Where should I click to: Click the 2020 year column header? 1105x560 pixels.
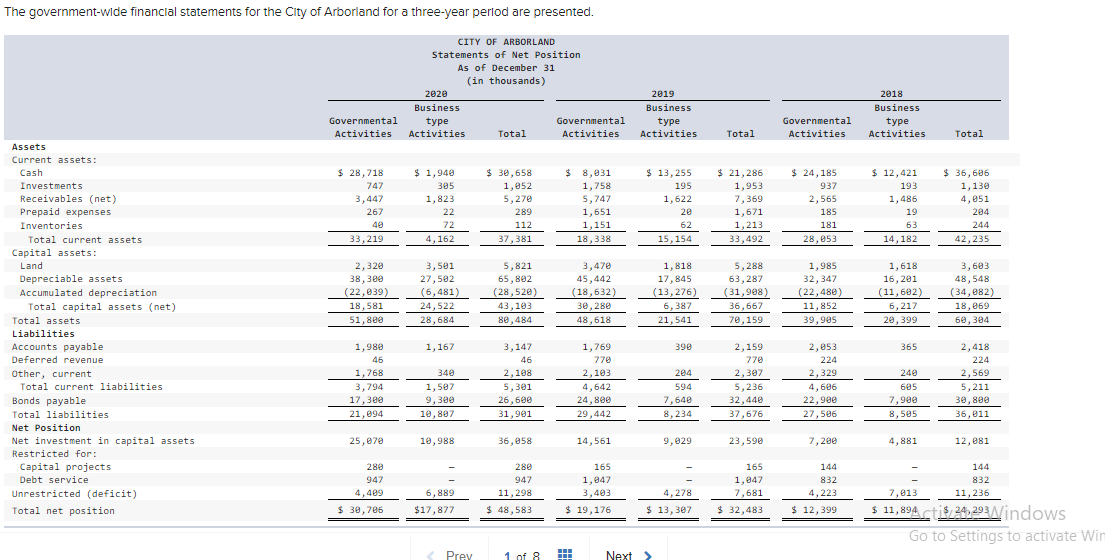[436, 94]
